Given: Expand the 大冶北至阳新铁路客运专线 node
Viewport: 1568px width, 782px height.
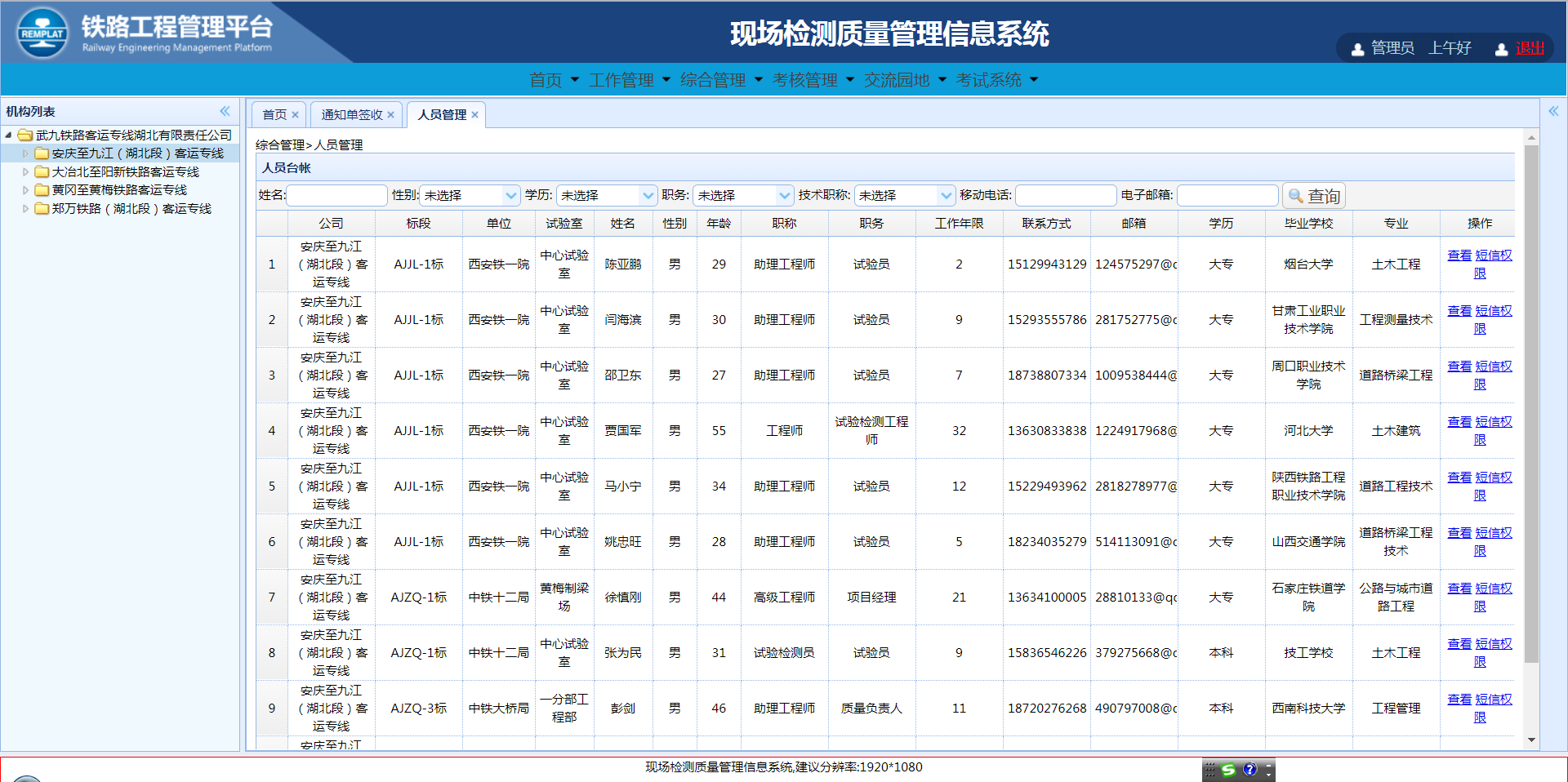Looking at the screenshot, I should pyautogui.click(x=25, y=171).
